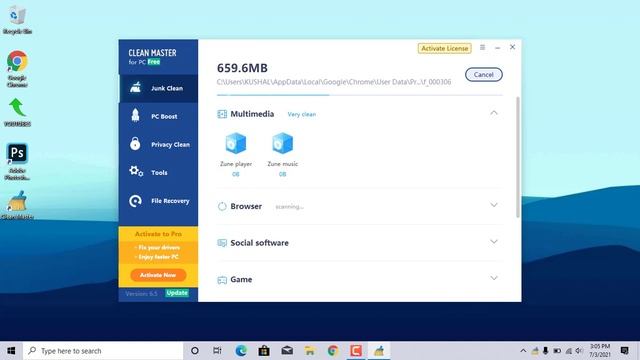The height and width of the screenshot is (360, 640).
Task: Open Microsoft Store from the taskbar
Action: click(x=264, y=351)
